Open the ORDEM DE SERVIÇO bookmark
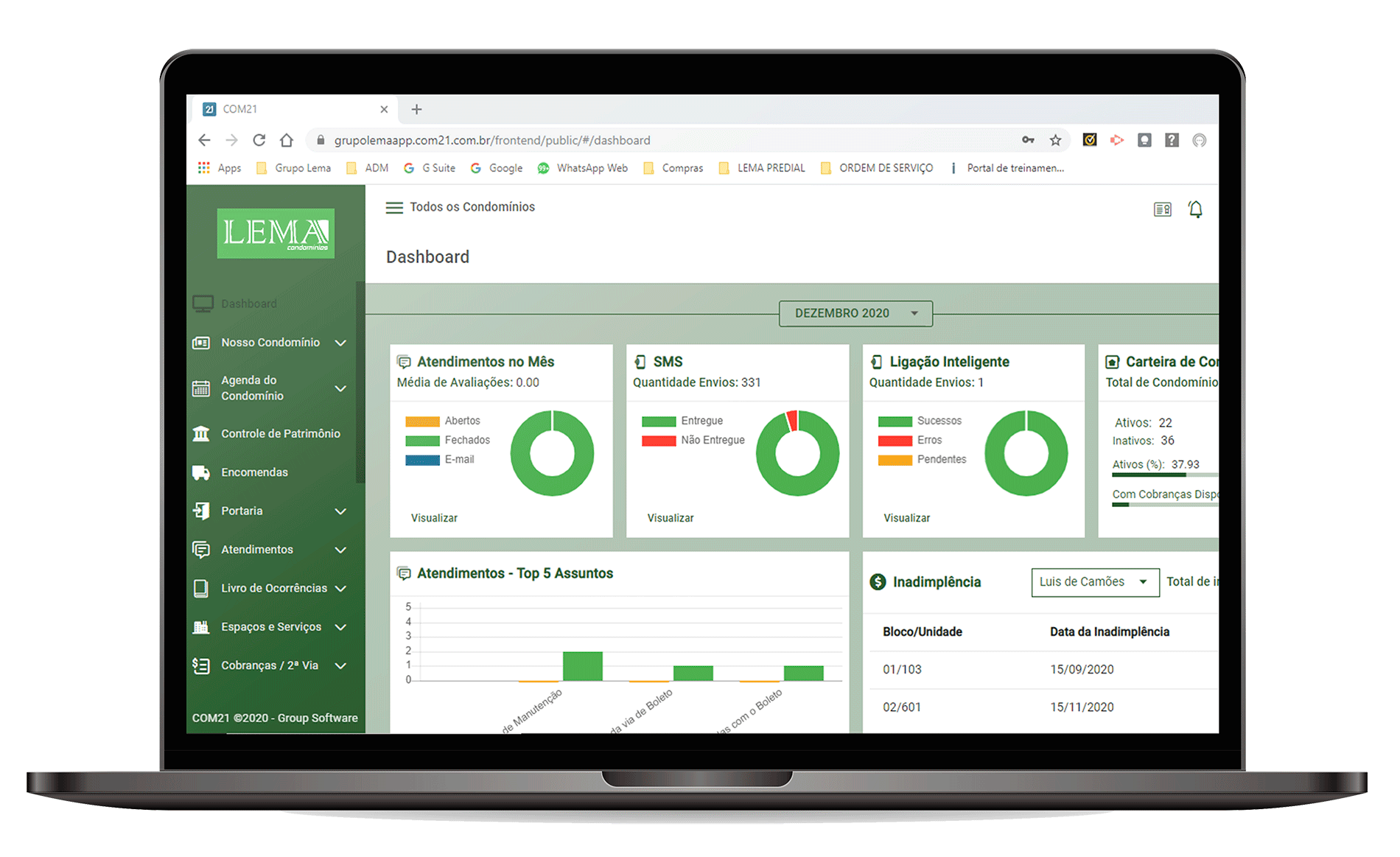The width and height of the screenshot is (1400, 857). pyautogui.click(x=877, y=168)
